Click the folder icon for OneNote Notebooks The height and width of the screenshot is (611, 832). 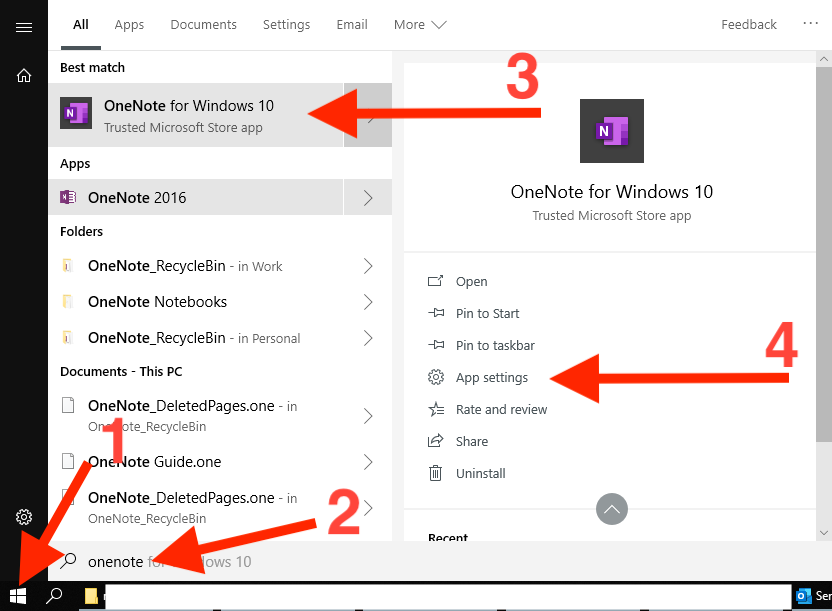(67, 301)
